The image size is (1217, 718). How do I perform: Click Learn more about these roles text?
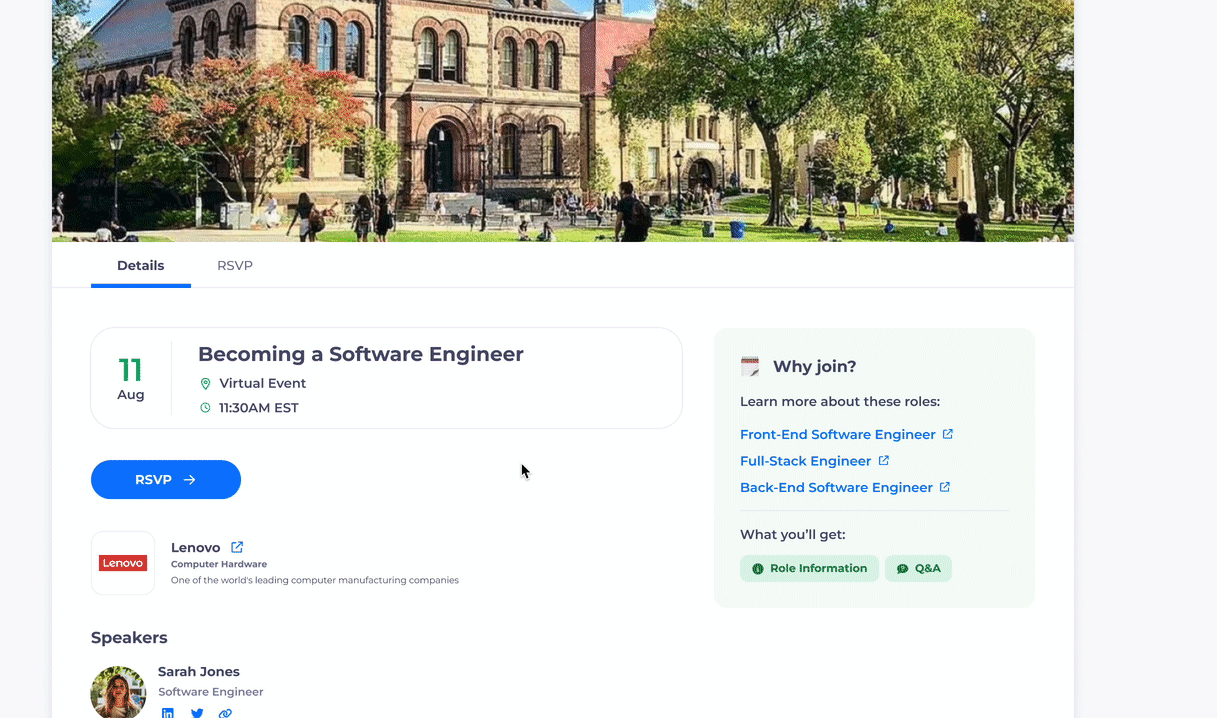pyautogui.click(x=840, y=402)
